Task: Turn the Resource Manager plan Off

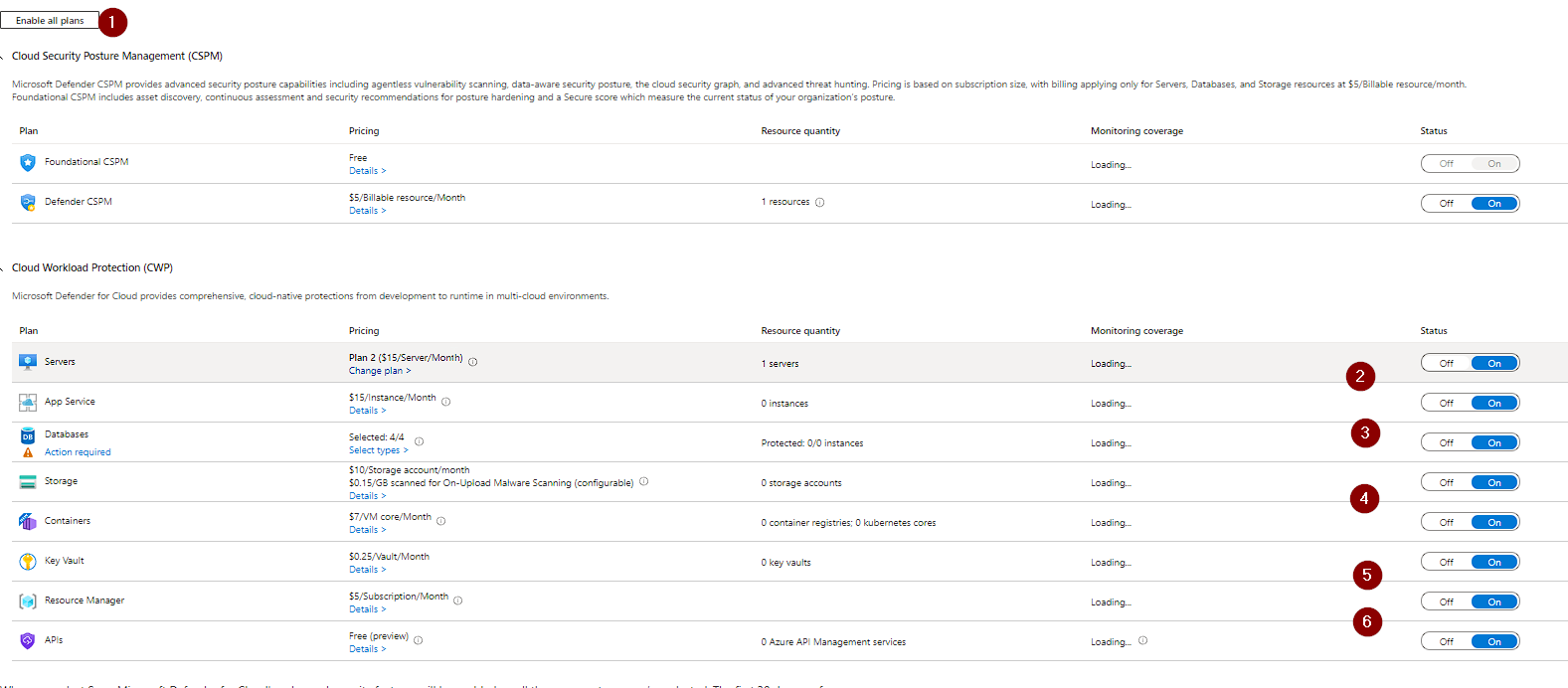Action: pyautogui.click(x=1447, y=602)
